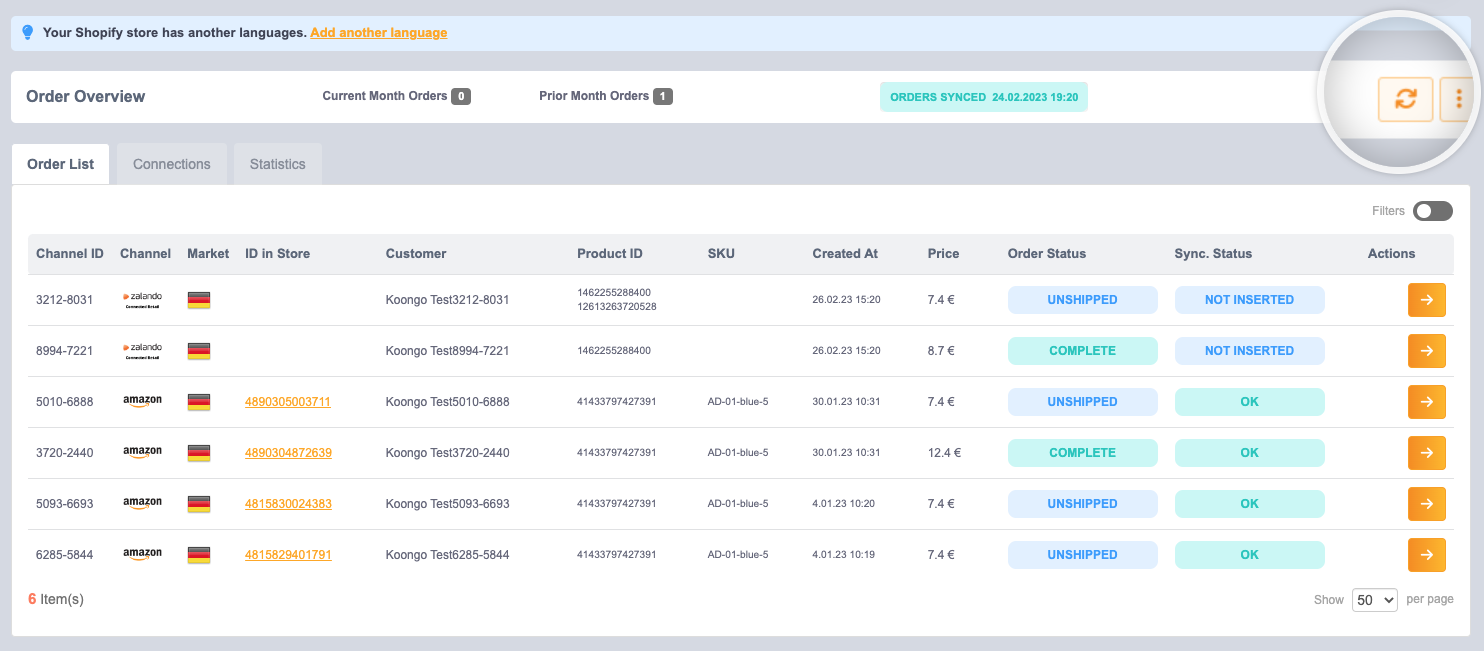
Task: Switch to the Connections tab
Action: (x=172, y=164)
